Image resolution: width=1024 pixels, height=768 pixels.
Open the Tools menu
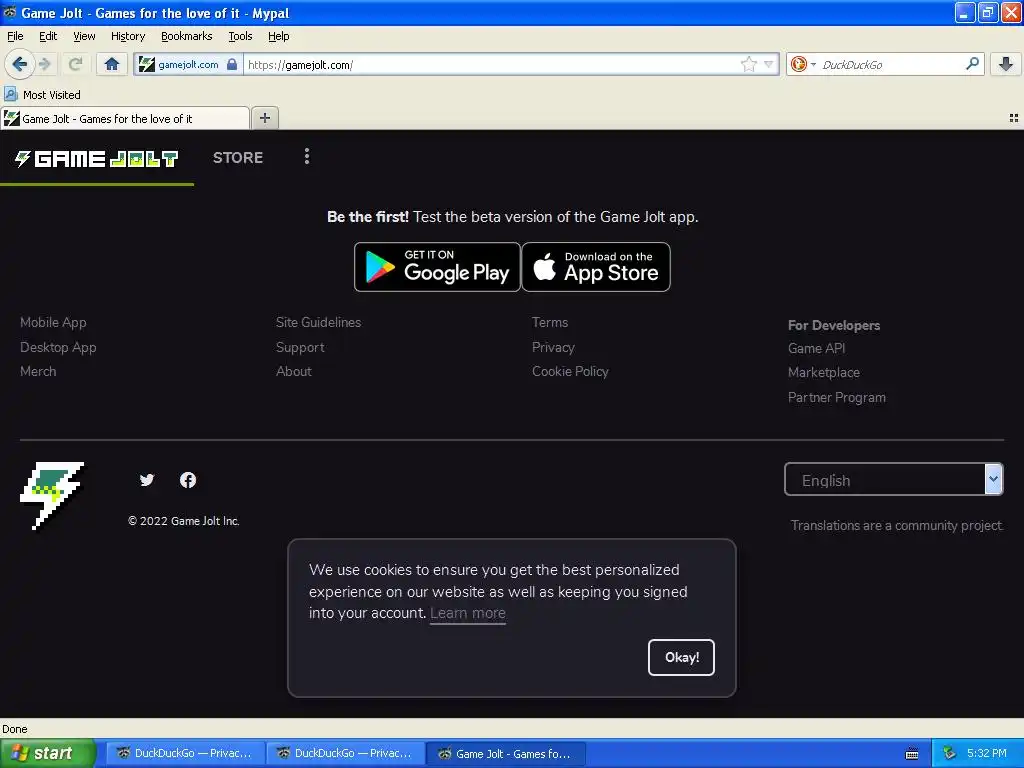click(x=240, y=36)
